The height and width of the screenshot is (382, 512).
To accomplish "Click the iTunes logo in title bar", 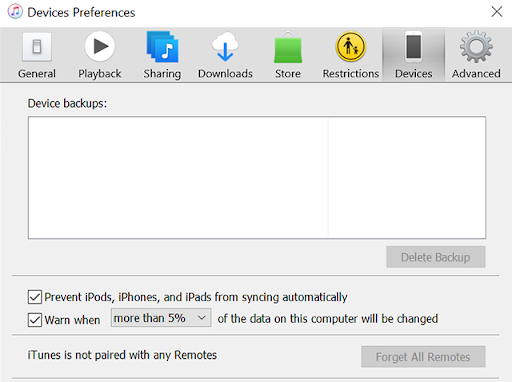I will tap(15, 11).
